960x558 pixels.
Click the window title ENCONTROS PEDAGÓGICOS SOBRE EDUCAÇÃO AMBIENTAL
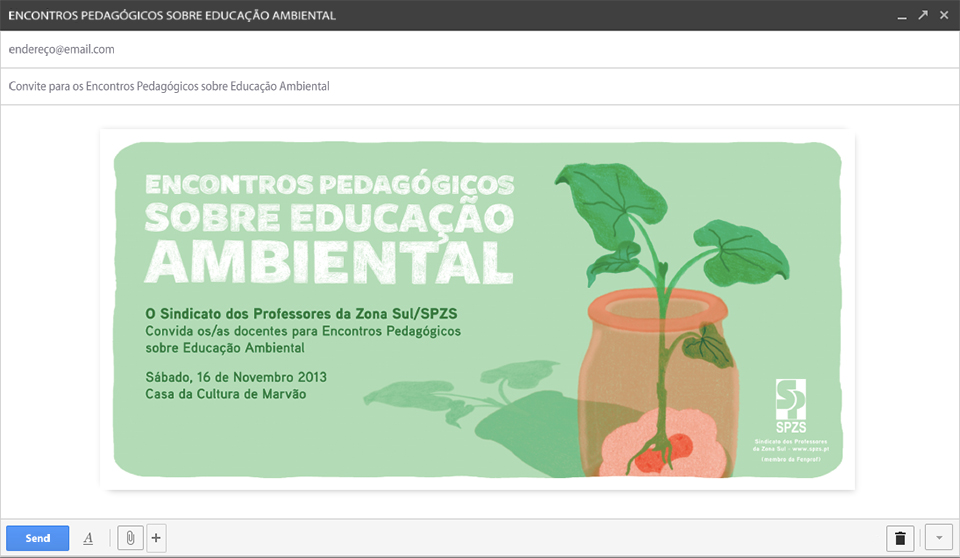click(172, 15)
